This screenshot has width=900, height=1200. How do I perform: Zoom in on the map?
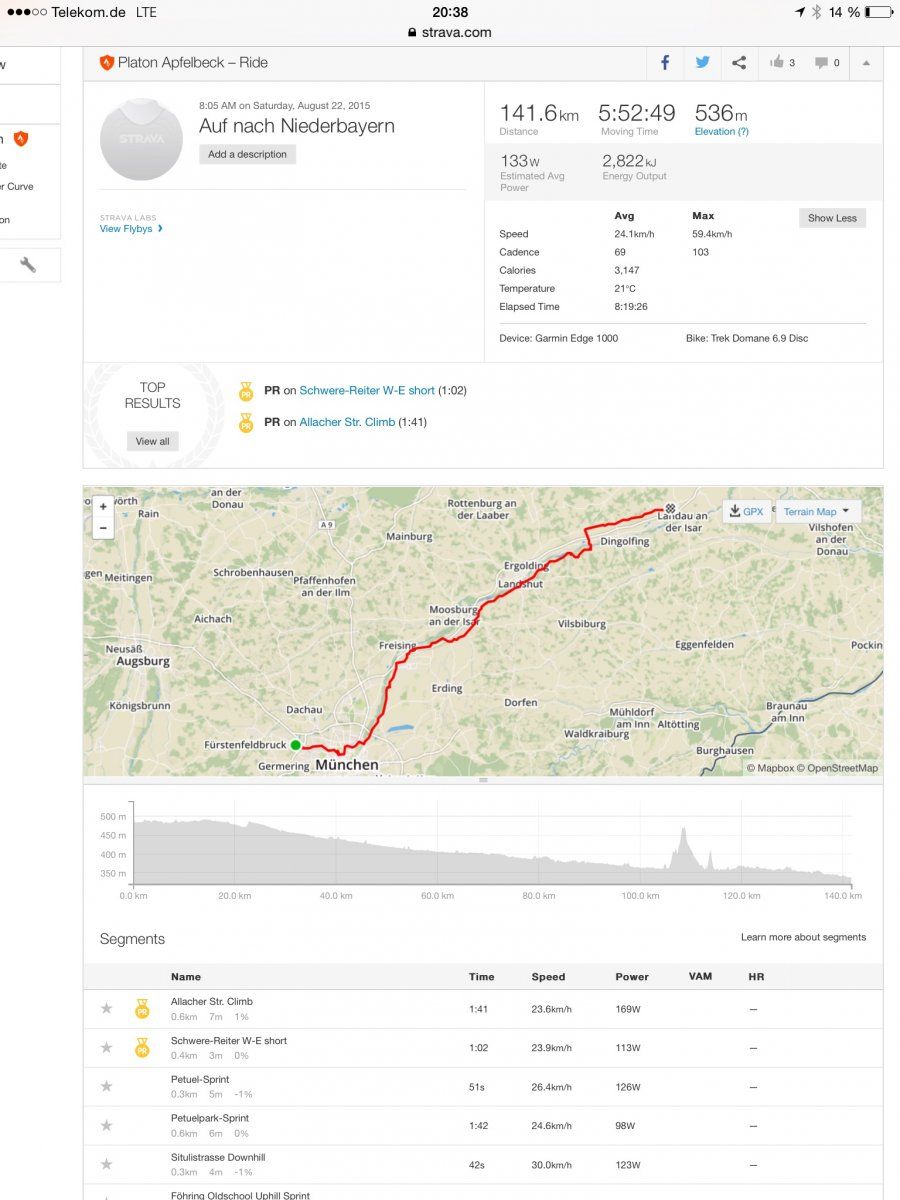click(103, 507)
